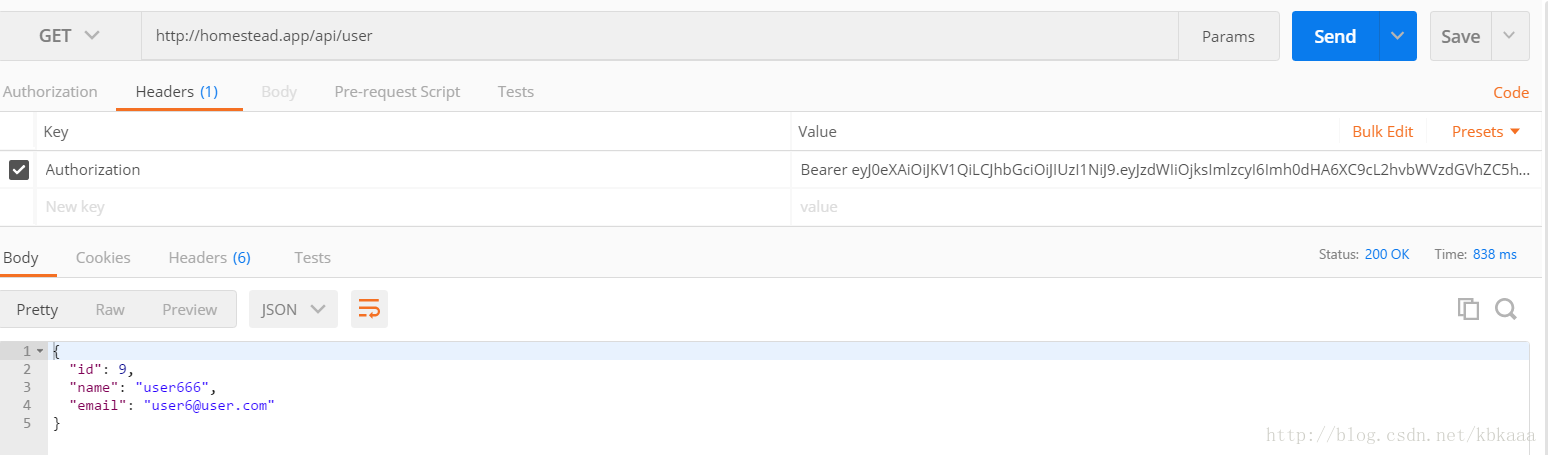1548x455 pixels.
Task: View response Headers (6) tab
Action: tap(209, 257)
